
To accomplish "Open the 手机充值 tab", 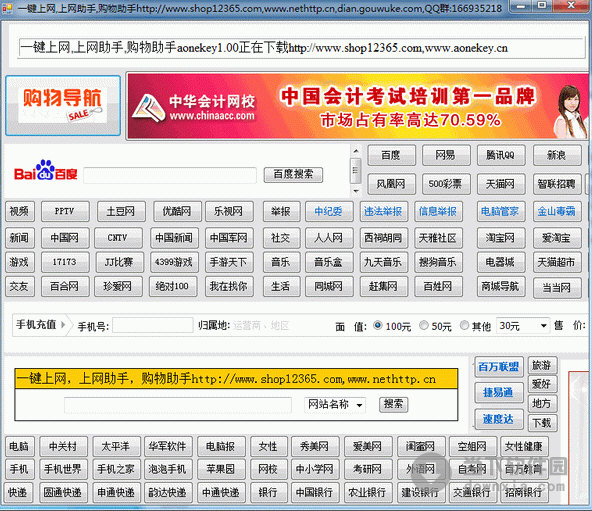I will [x=40, y=324].
